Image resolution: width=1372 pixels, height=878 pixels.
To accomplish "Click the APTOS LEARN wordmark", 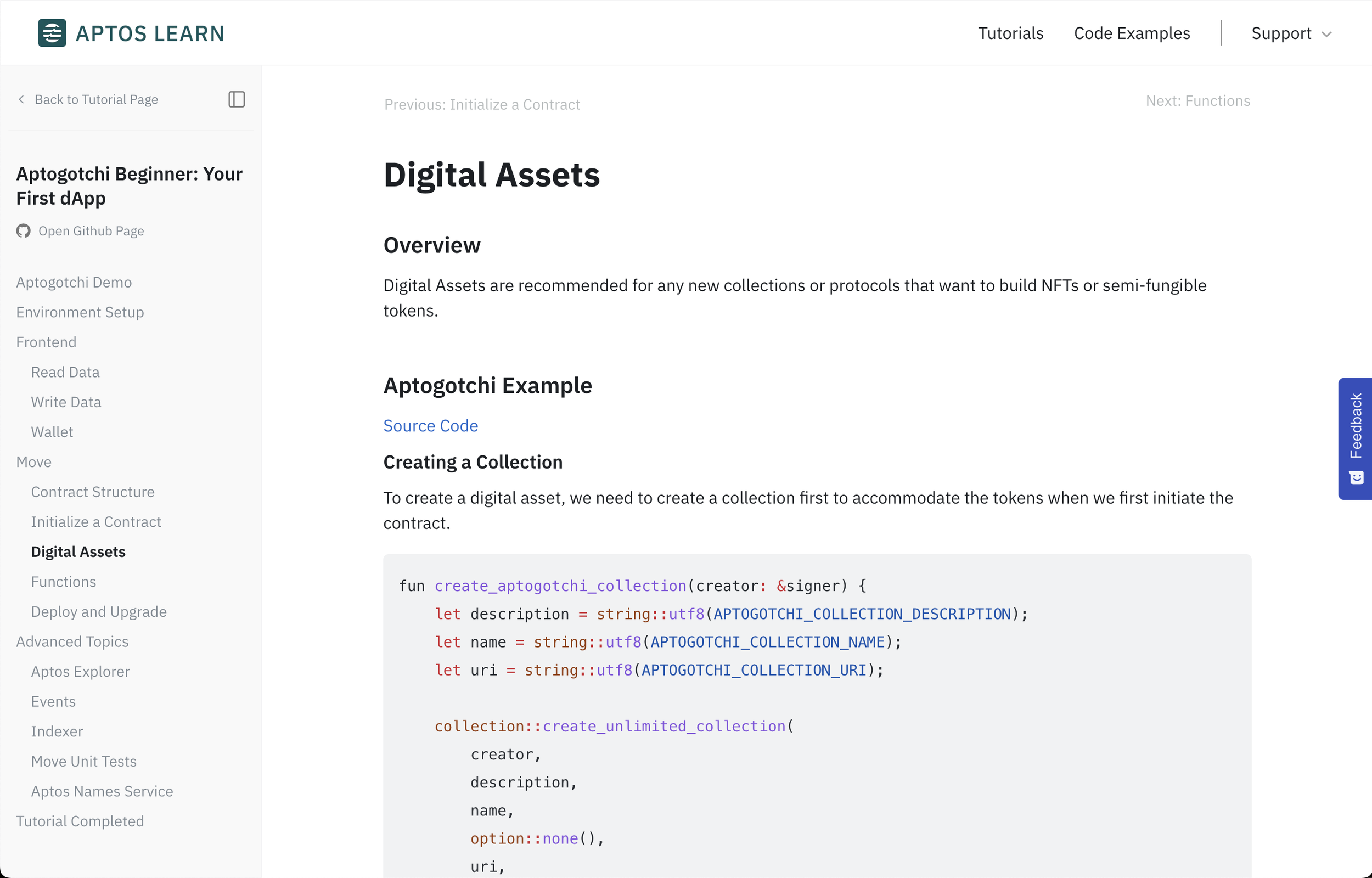I will [x=150, y=33].
